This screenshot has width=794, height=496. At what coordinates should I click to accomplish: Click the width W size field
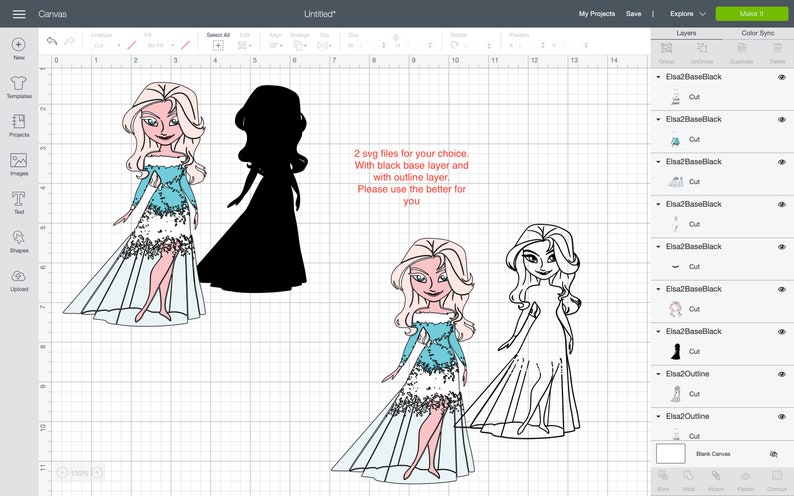[x=371, y=46]
